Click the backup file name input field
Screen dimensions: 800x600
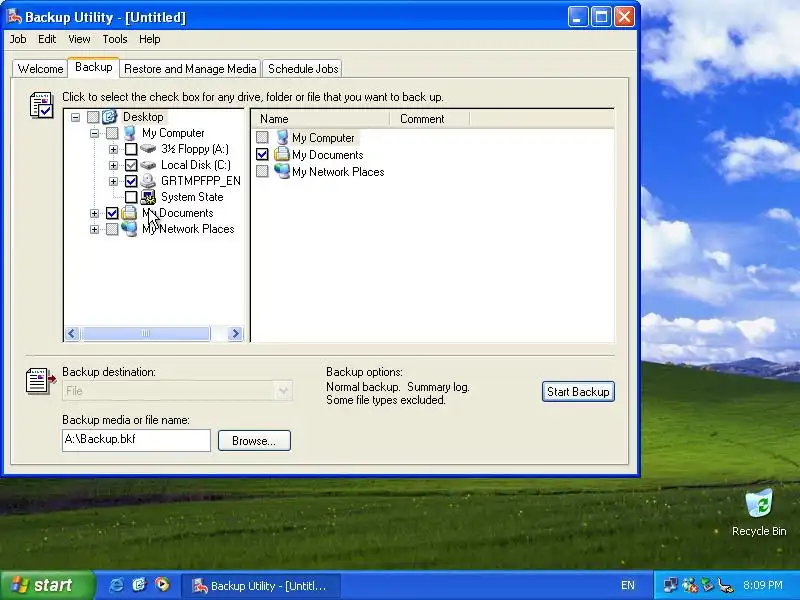(x=136, y=440)
